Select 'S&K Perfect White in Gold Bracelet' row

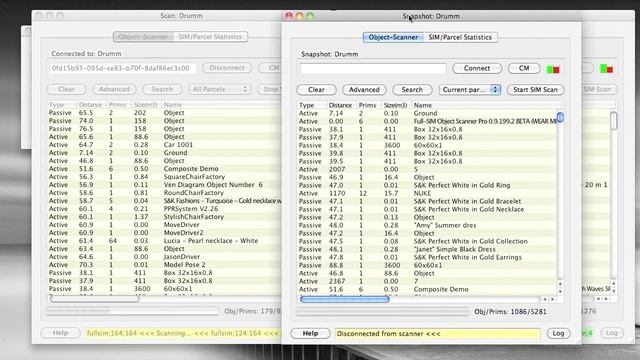coord(427,201)
